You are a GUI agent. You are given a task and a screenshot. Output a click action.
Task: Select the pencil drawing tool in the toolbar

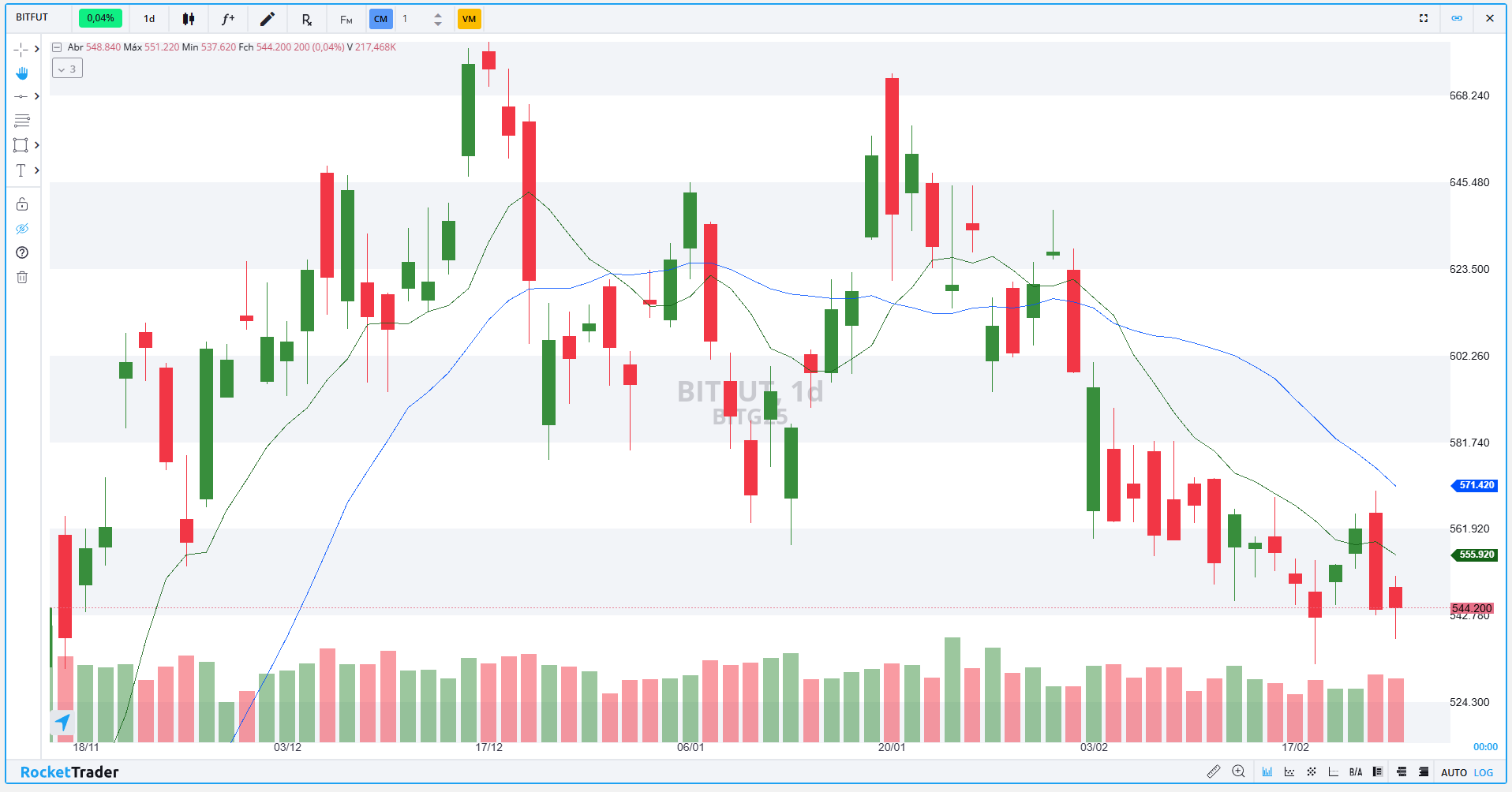coord(268,19)
